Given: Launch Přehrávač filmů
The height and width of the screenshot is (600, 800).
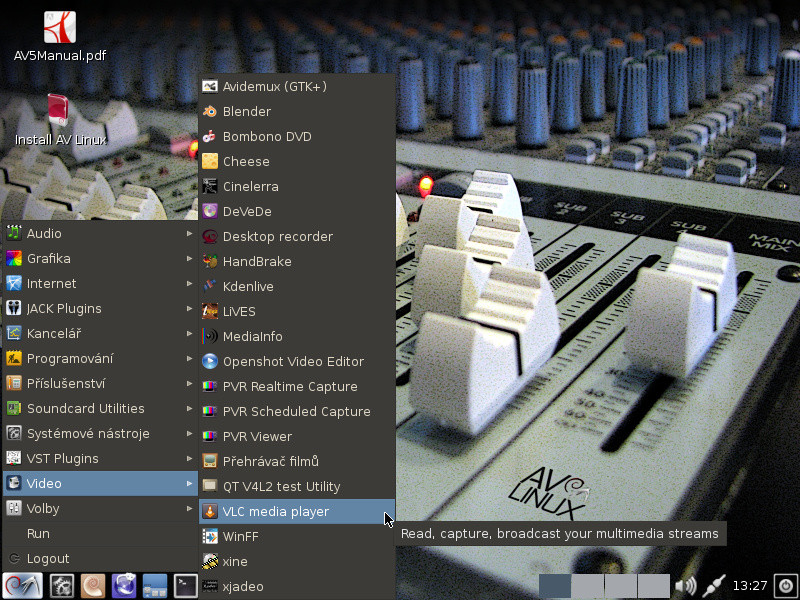Looking at the screenshot, I should pos(297,461).
